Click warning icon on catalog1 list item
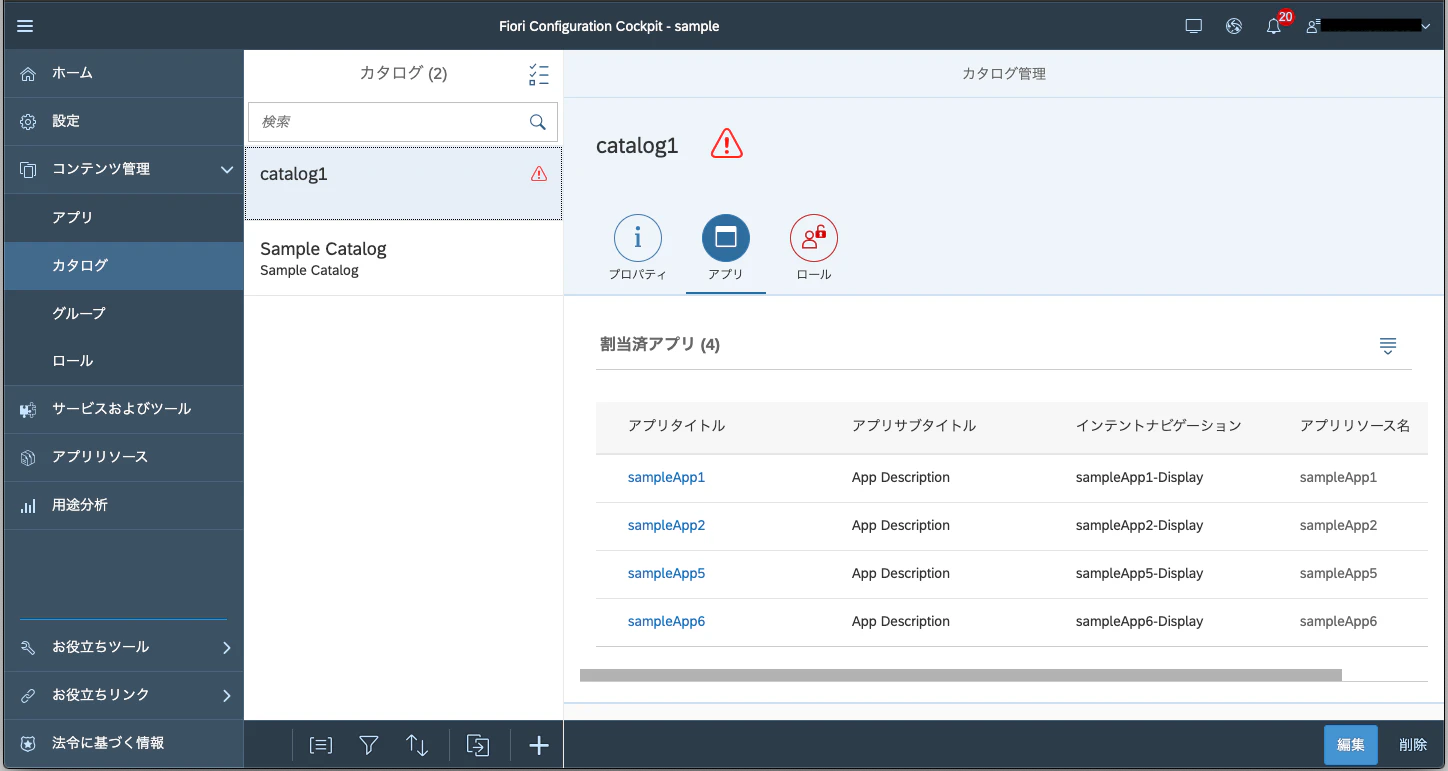1448x771 pixels. tap(539, 174)
